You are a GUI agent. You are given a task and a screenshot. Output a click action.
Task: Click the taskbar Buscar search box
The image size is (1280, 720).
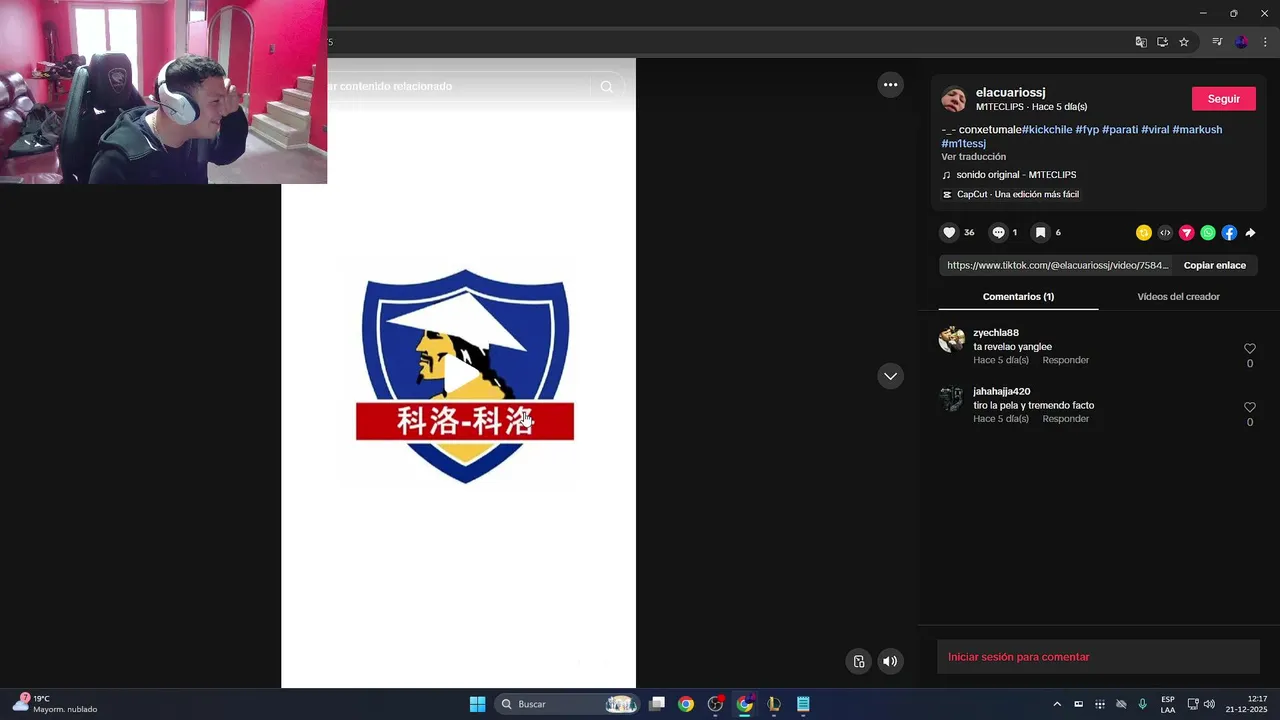[x=567, y=704]
